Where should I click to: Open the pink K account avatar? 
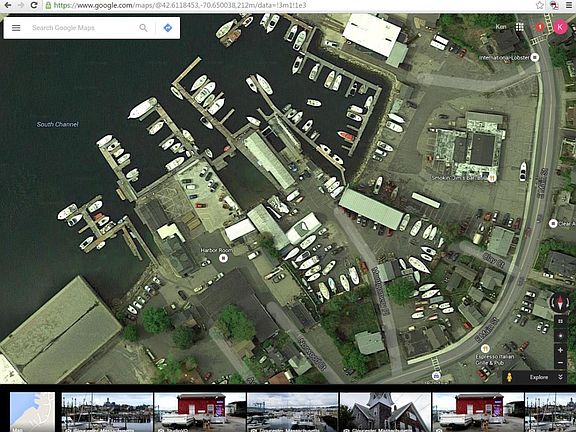tap(560, 27)
